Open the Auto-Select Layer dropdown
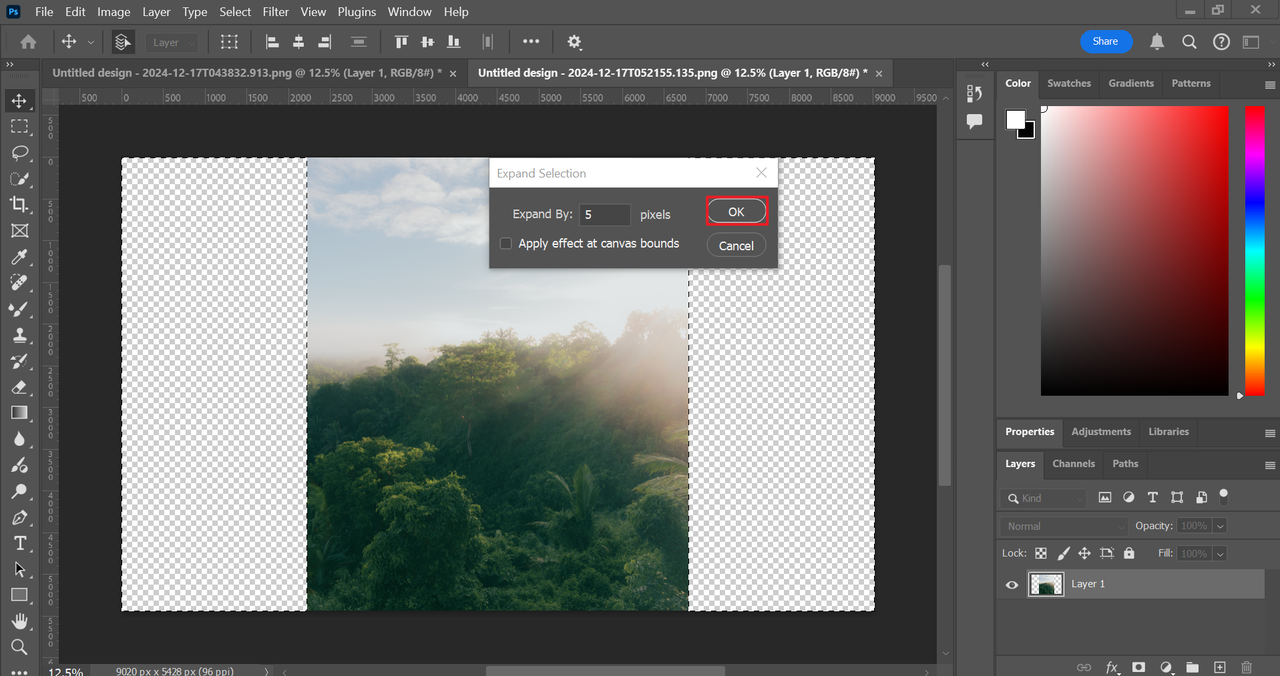 click(x=174, y=42)
